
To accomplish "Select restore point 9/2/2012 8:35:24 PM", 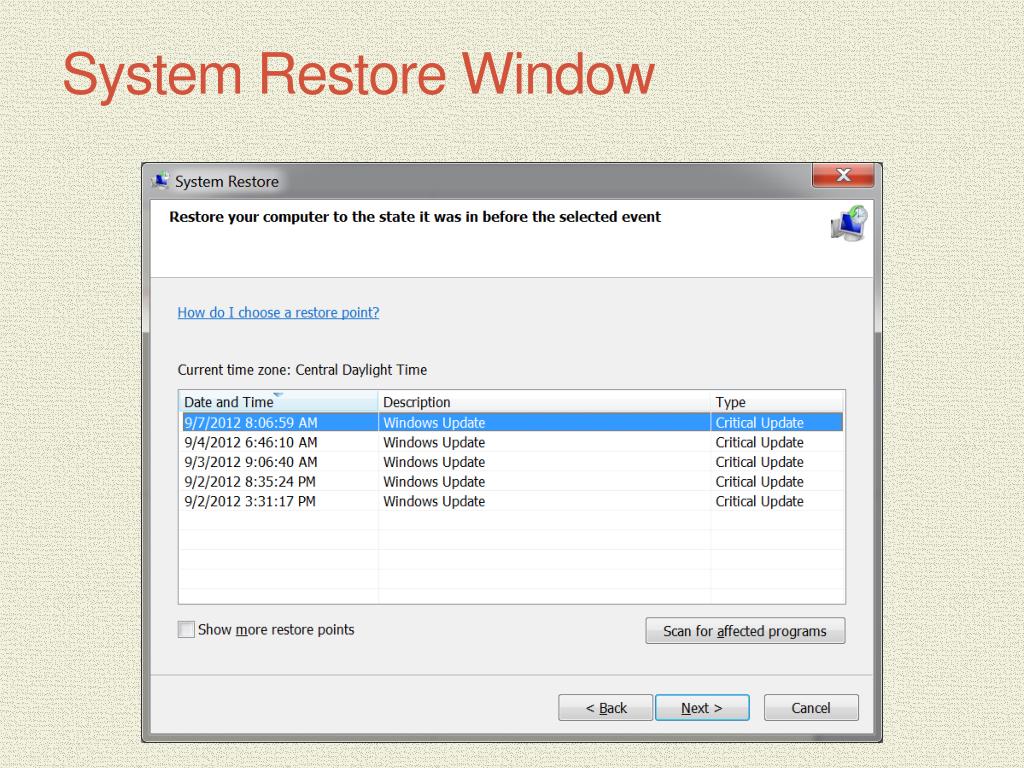I will click(x=511, y=481).
